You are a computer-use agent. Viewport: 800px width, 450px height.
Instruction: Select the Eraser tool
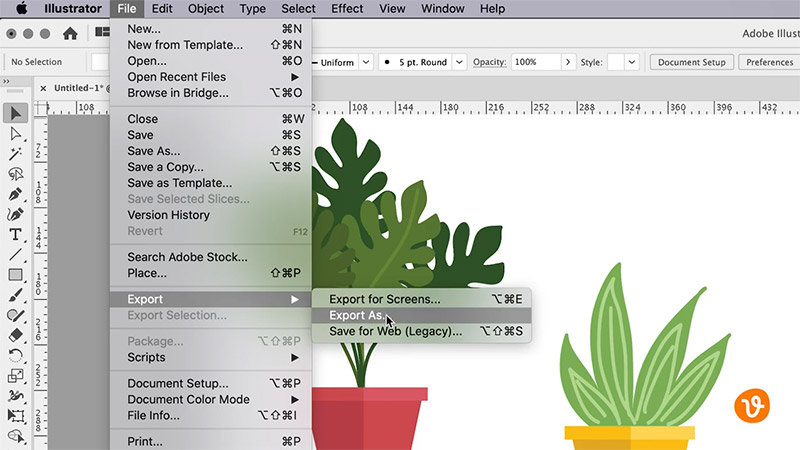pos(15,335)
